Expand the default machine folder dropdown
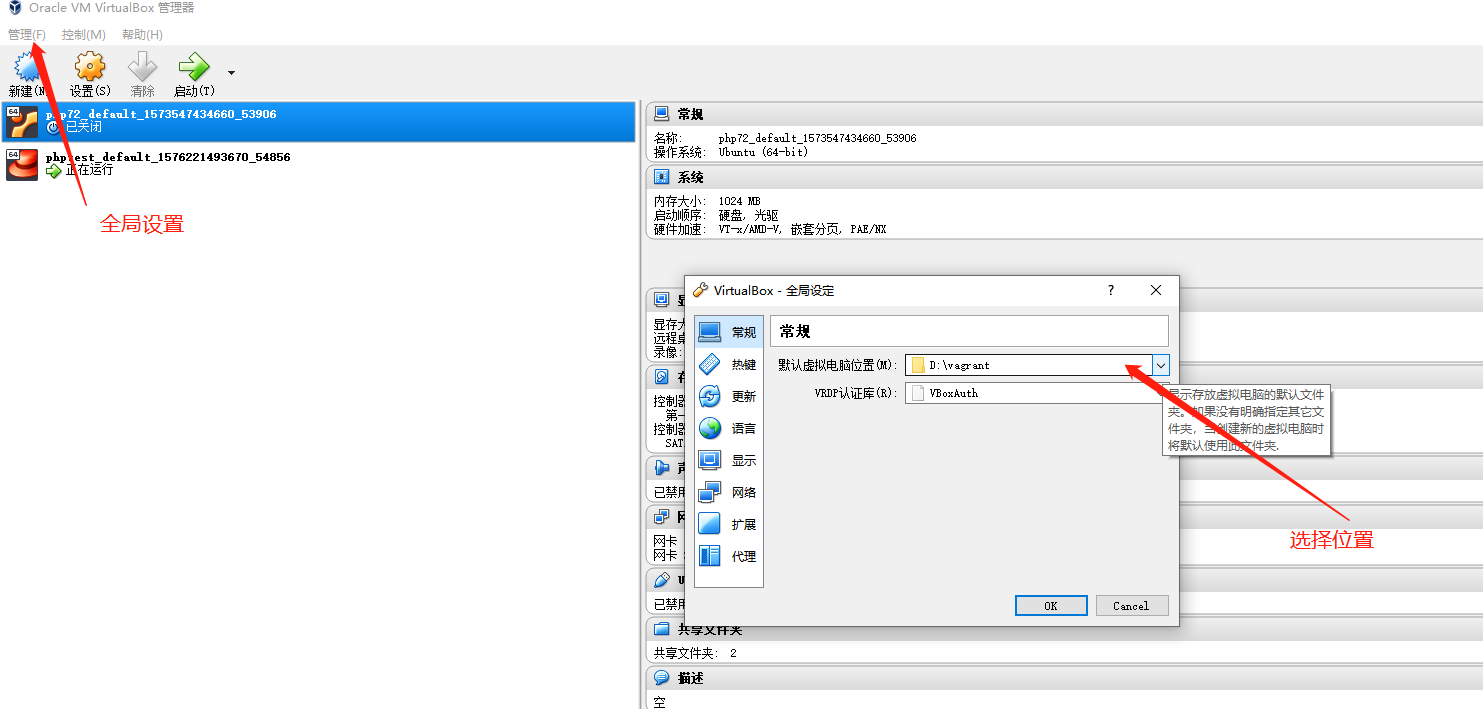This screenshot has height=709, width=1483. 1160,366
